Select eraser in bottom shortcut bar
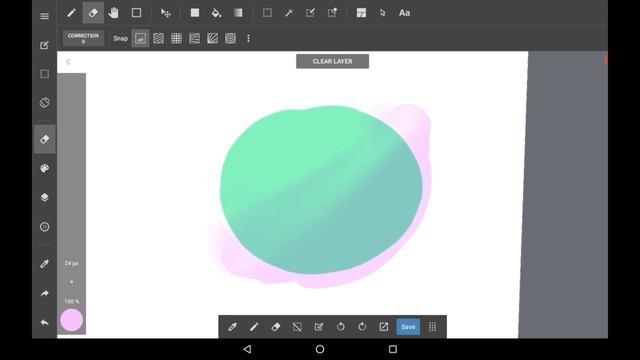 [276, 327]
